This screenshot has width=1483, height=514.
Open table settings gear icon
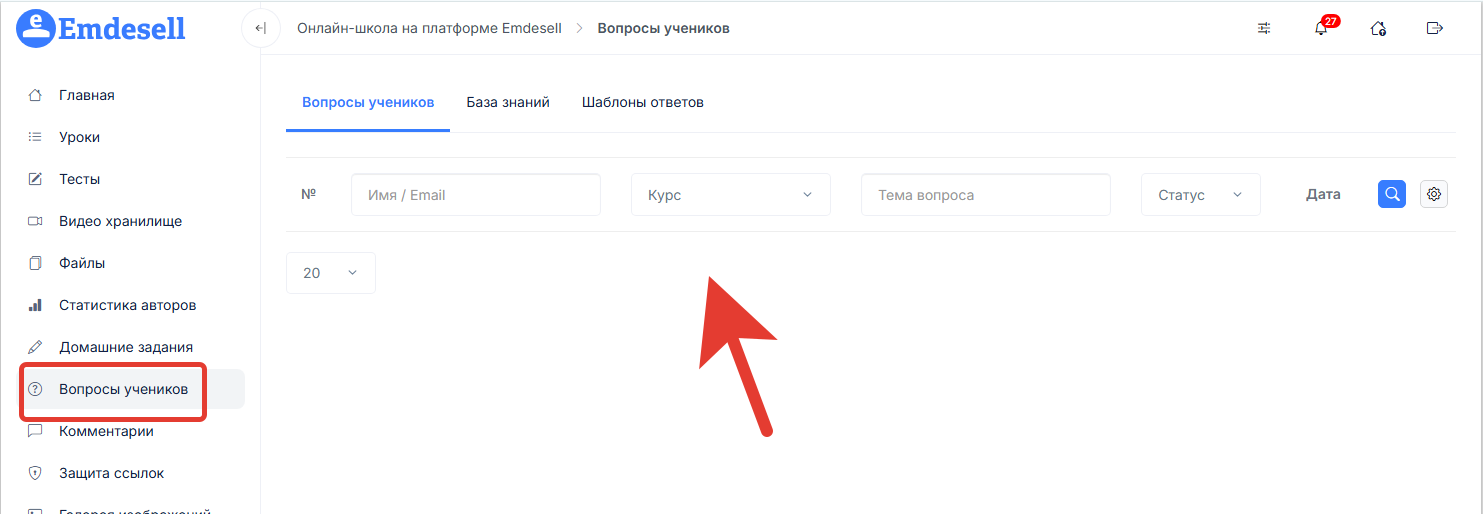tap(1434, 194)
